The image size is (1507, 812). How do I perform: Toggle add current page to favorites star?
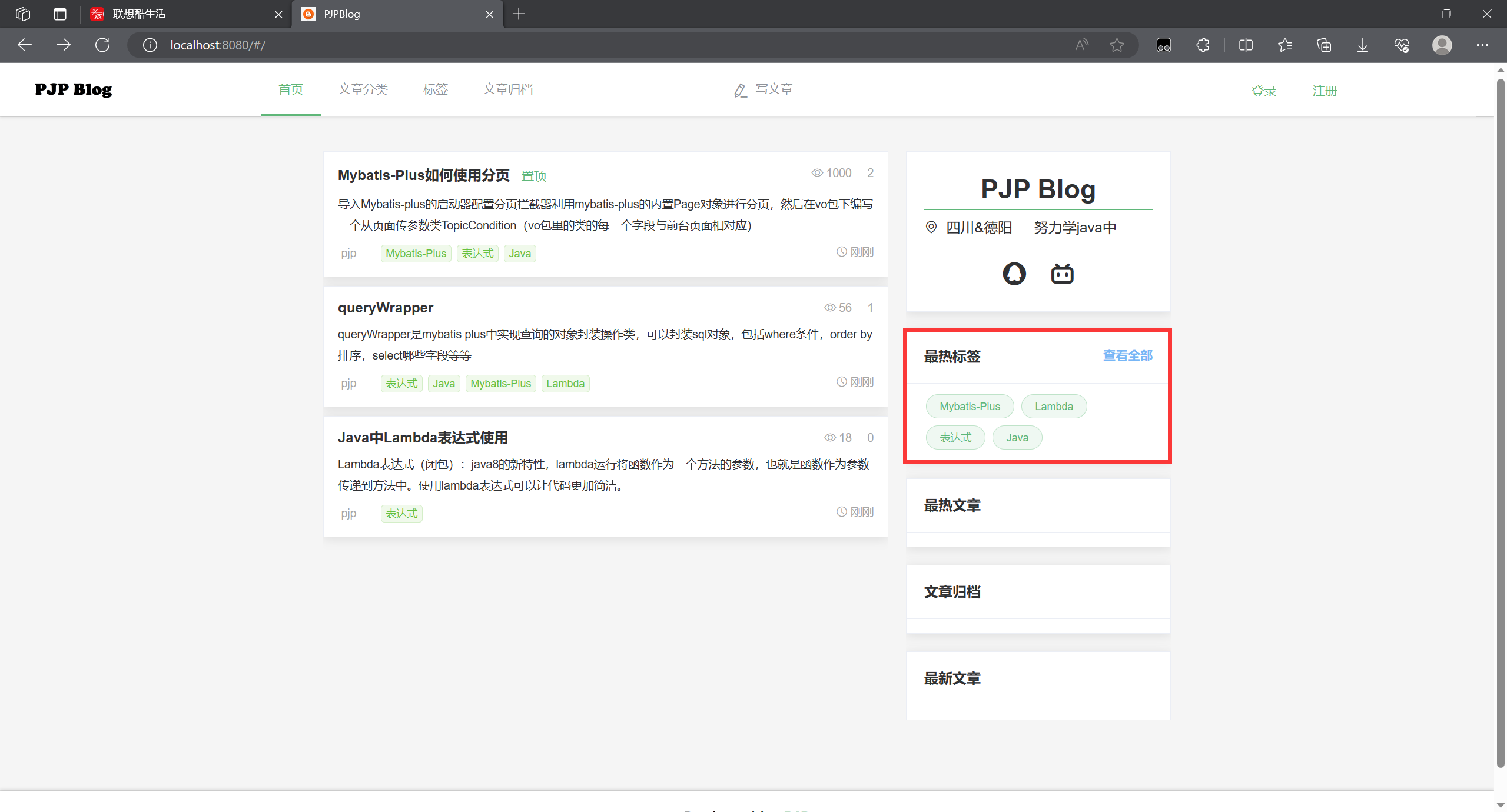tap(1116, 45)
